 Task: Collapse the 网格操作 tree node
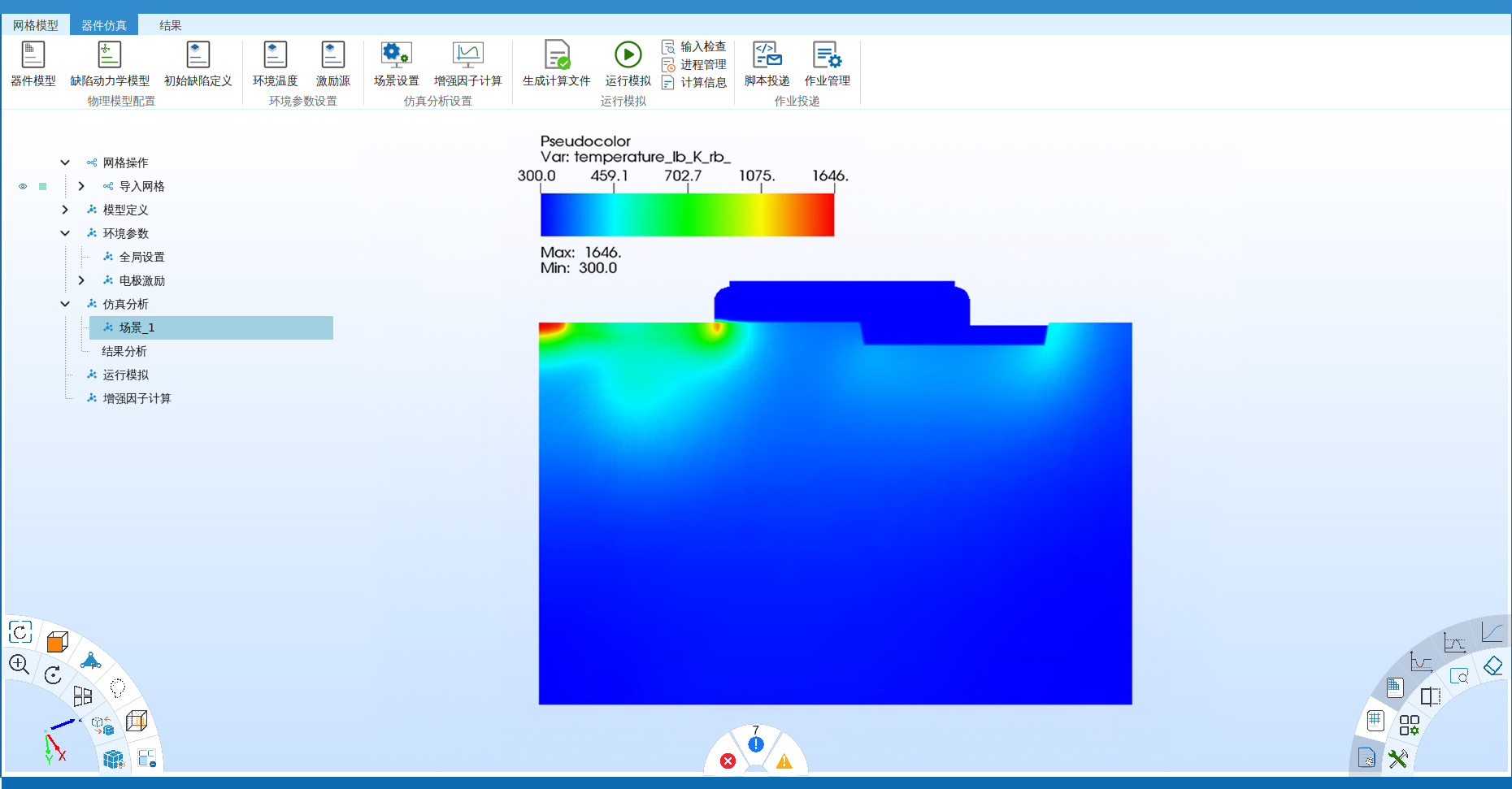[x=65, y=163]
